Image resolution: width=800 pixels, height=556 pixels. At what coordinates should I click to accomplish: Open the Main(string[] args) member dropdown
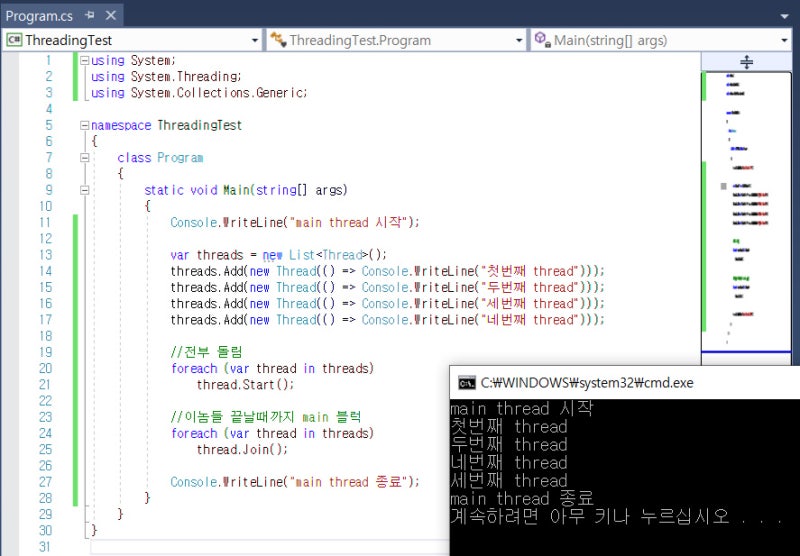click(784, 40)
